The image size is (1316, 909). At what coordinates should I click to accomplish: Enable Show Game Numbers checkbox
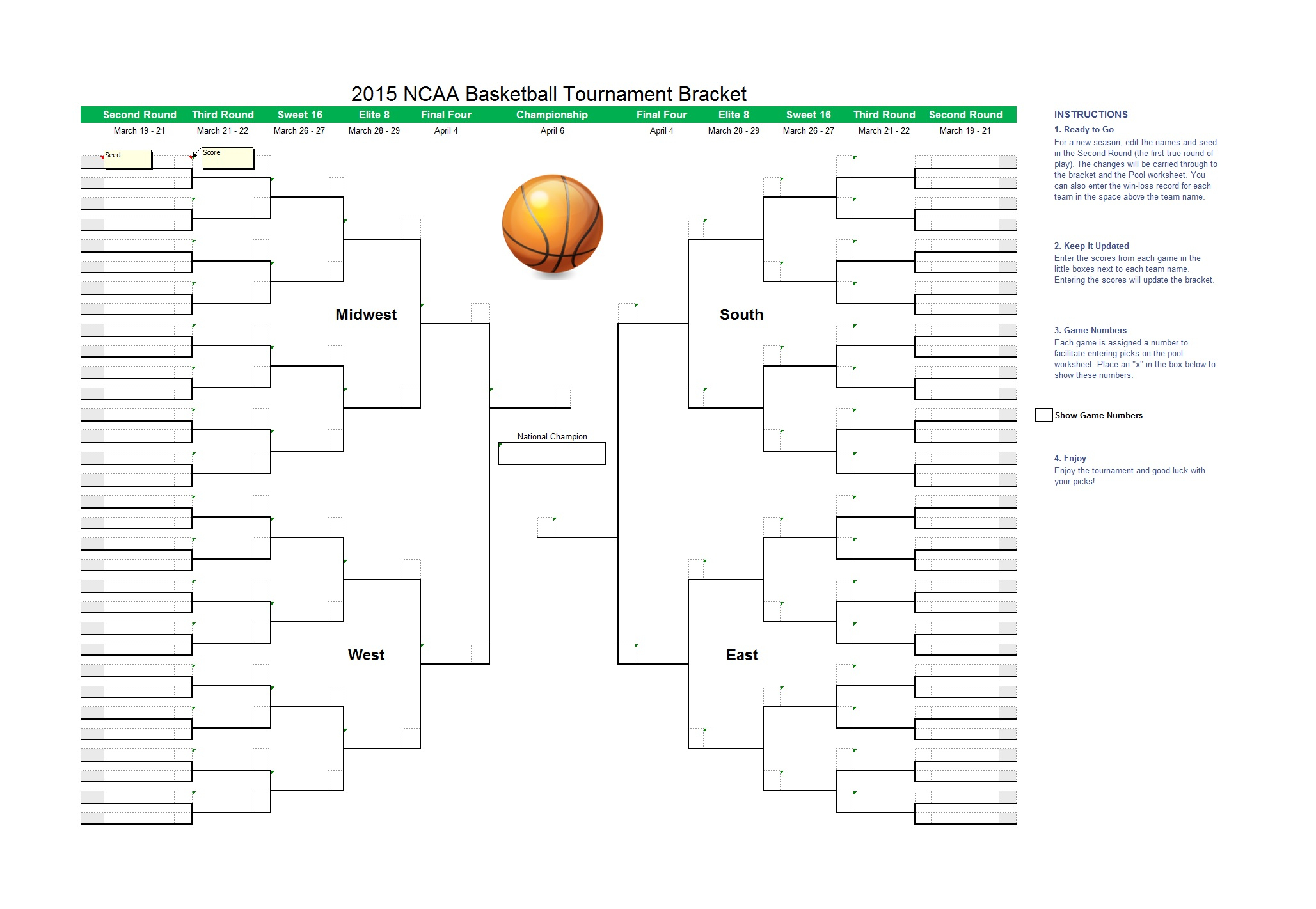click(x=1043, y=413)
